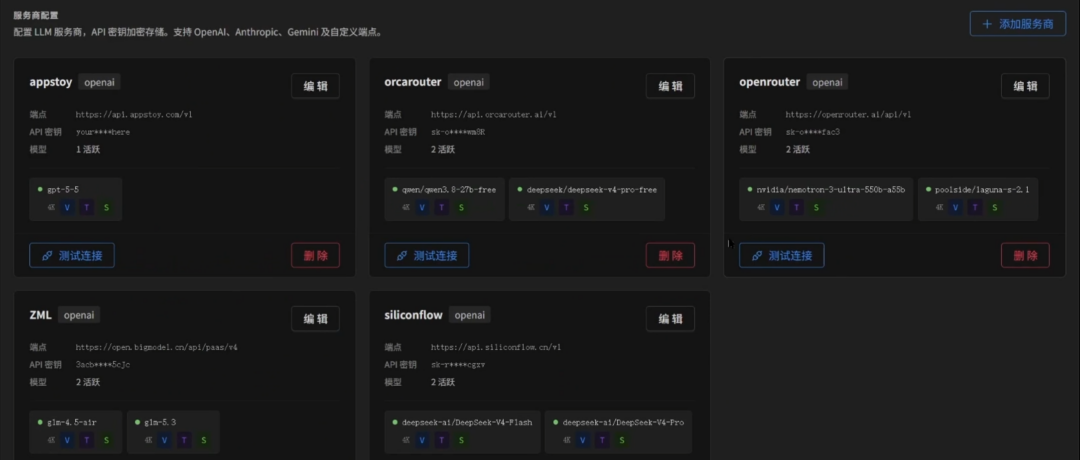Click the V badge on deepseek/deepseek-v4-pro-free
1080x460 pixels.
point(547,207)
